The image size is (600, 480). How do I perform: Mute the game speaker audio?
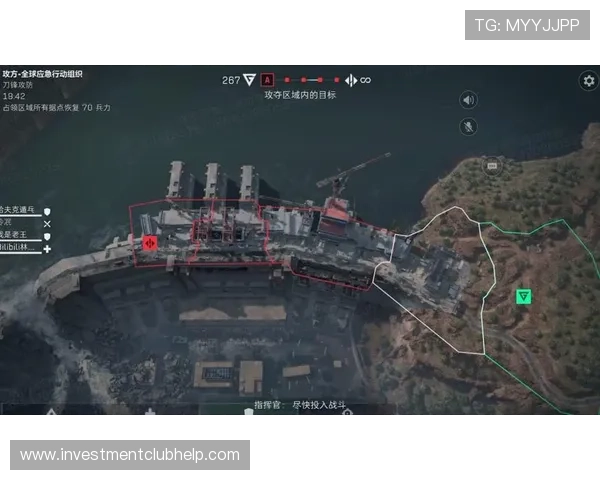tap(468, 100)
